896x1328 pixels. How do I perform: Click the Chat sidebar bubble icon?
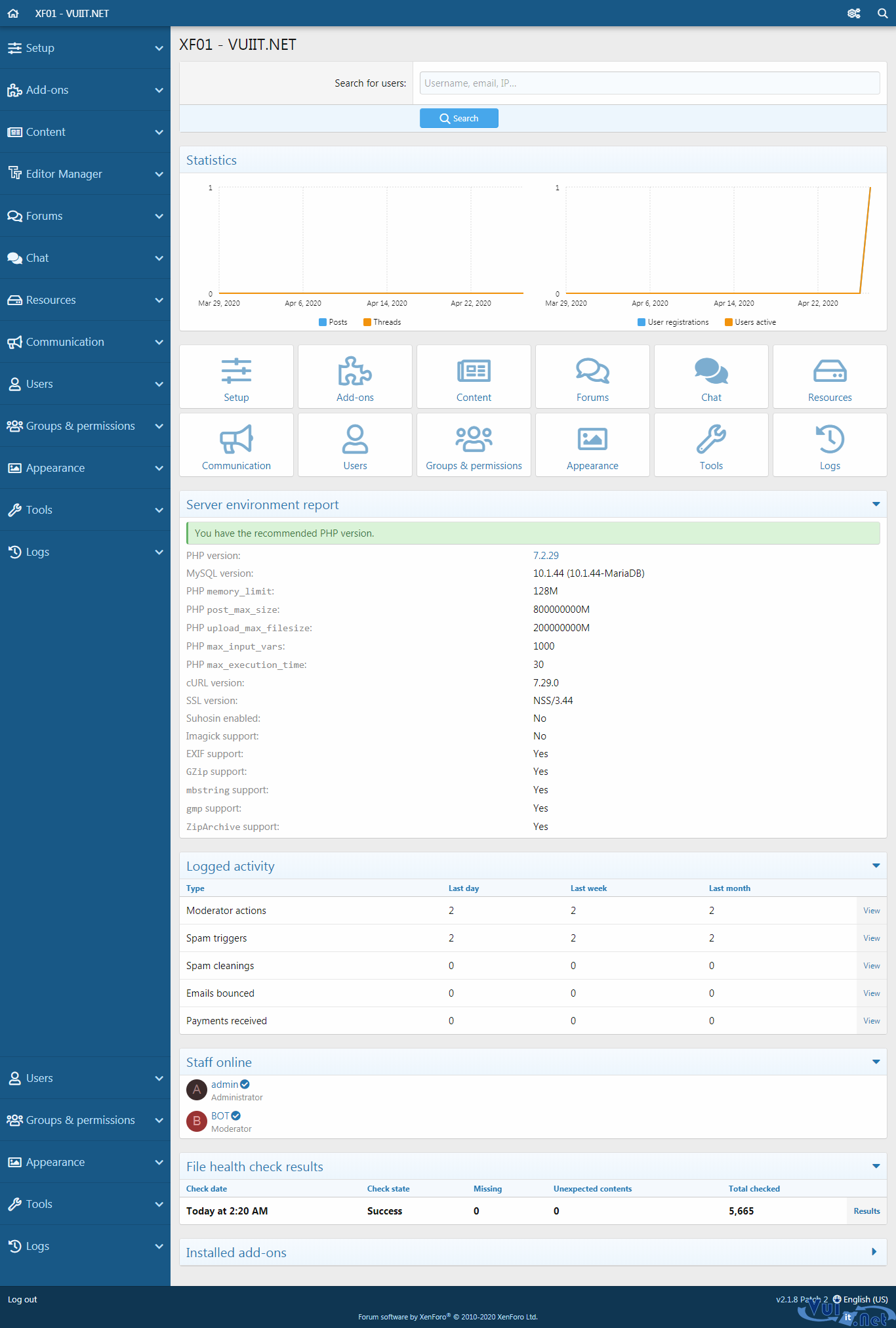[14, 258]
